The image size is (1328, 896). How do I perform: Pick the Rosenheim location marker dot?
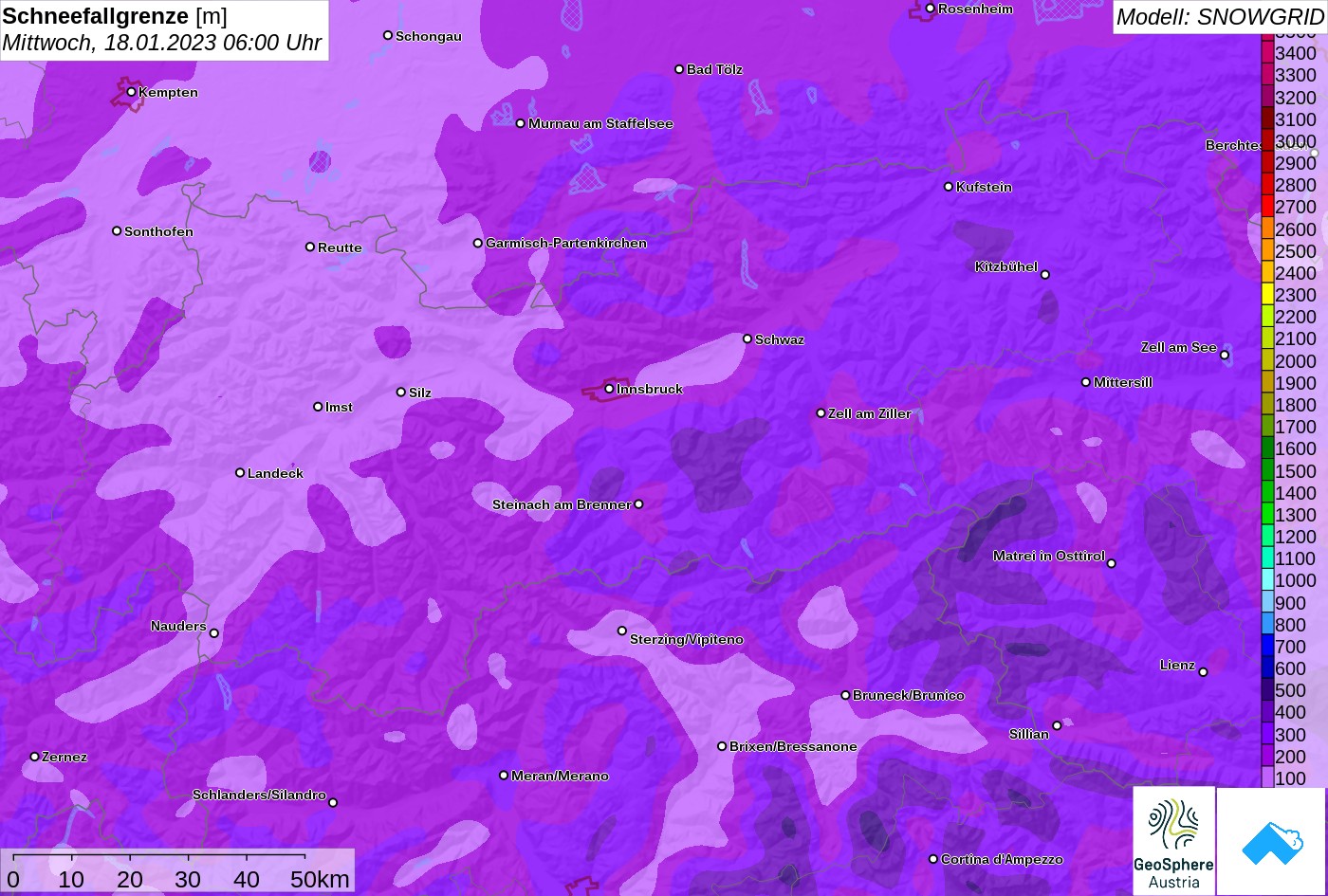click(930, 9)
